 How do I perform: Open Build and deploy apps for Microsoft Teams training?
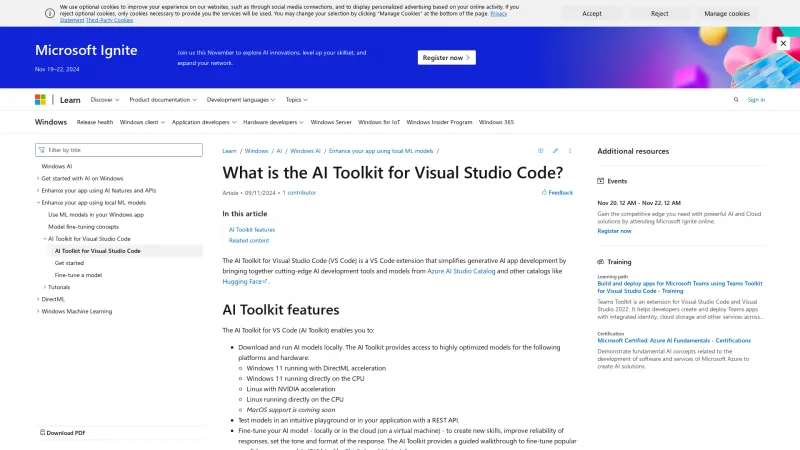pos(680,287)
